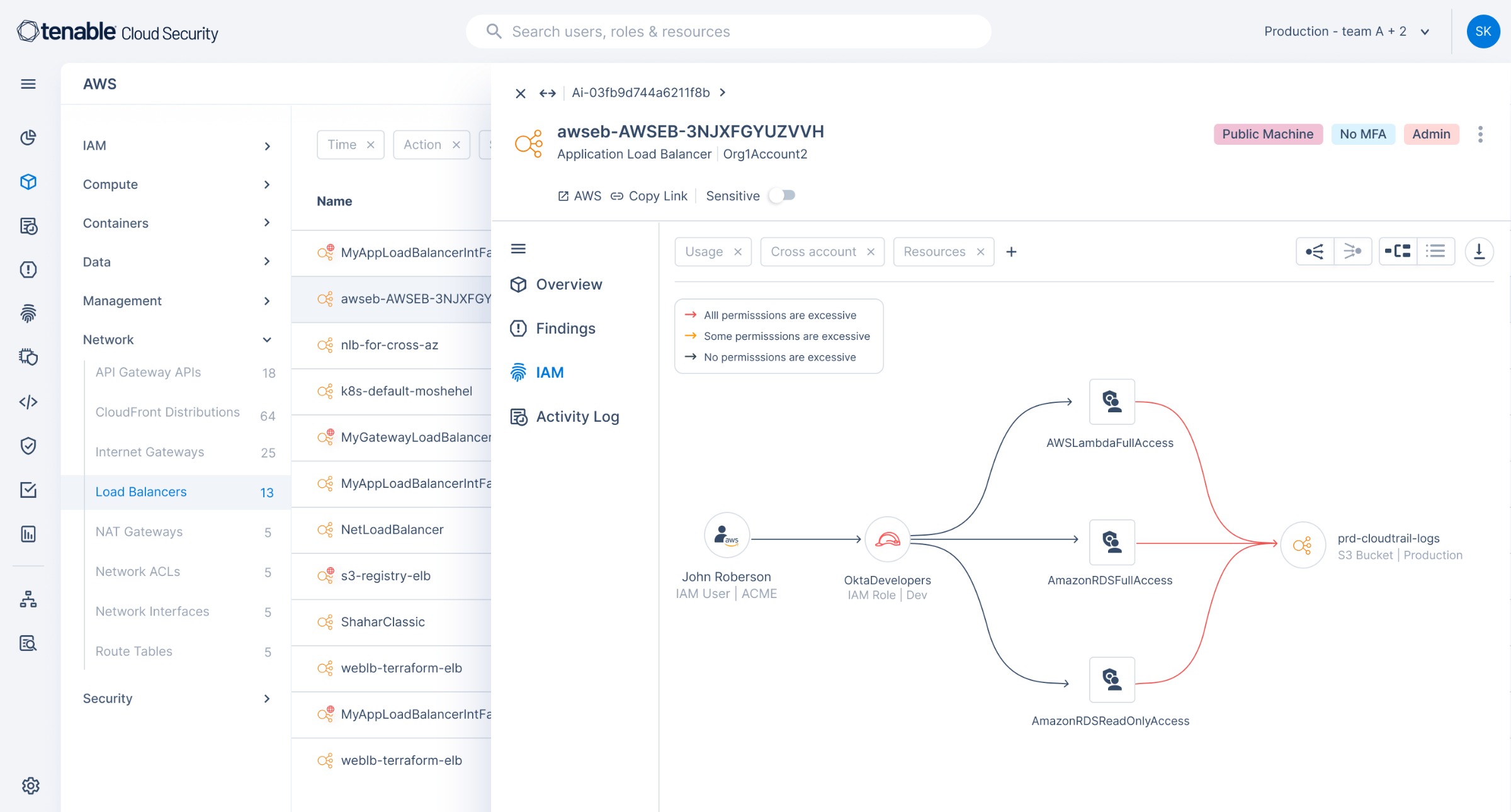Collapse the detail panel side menu
The width and height of the screenshot is (1511, 812).
(x=518, y=249)
